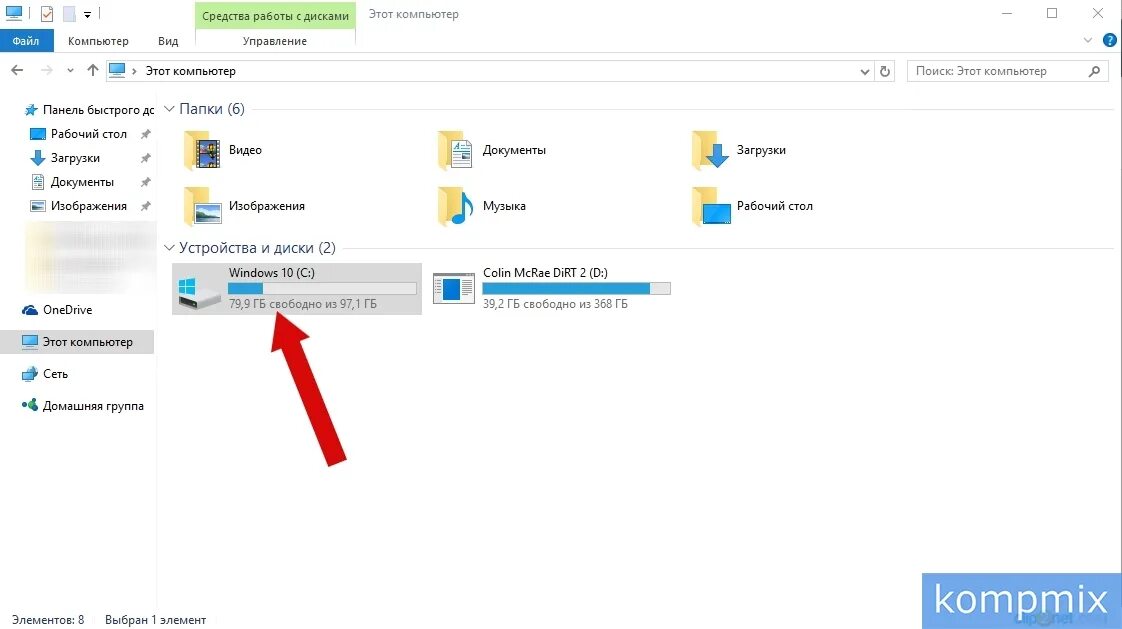Click the forward navigation arrow
The image size is (1122, 629).
tap(47, 70)
